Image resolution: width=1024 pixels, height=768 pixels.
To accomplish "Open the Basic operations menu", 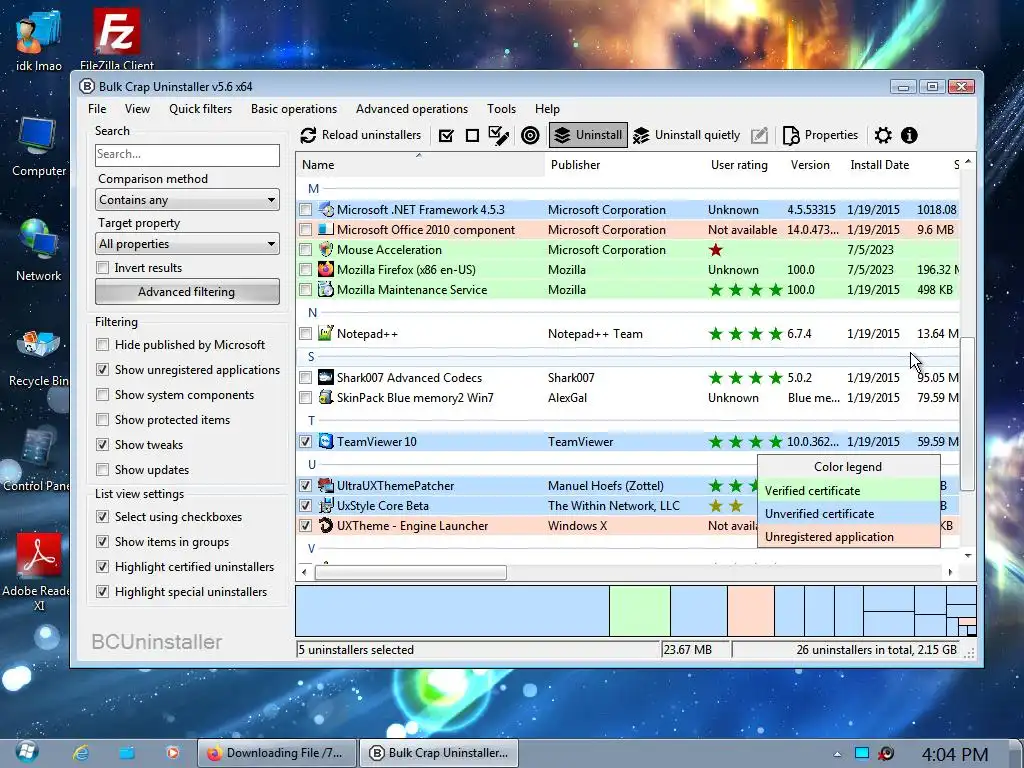I will [x=294, y=109].
